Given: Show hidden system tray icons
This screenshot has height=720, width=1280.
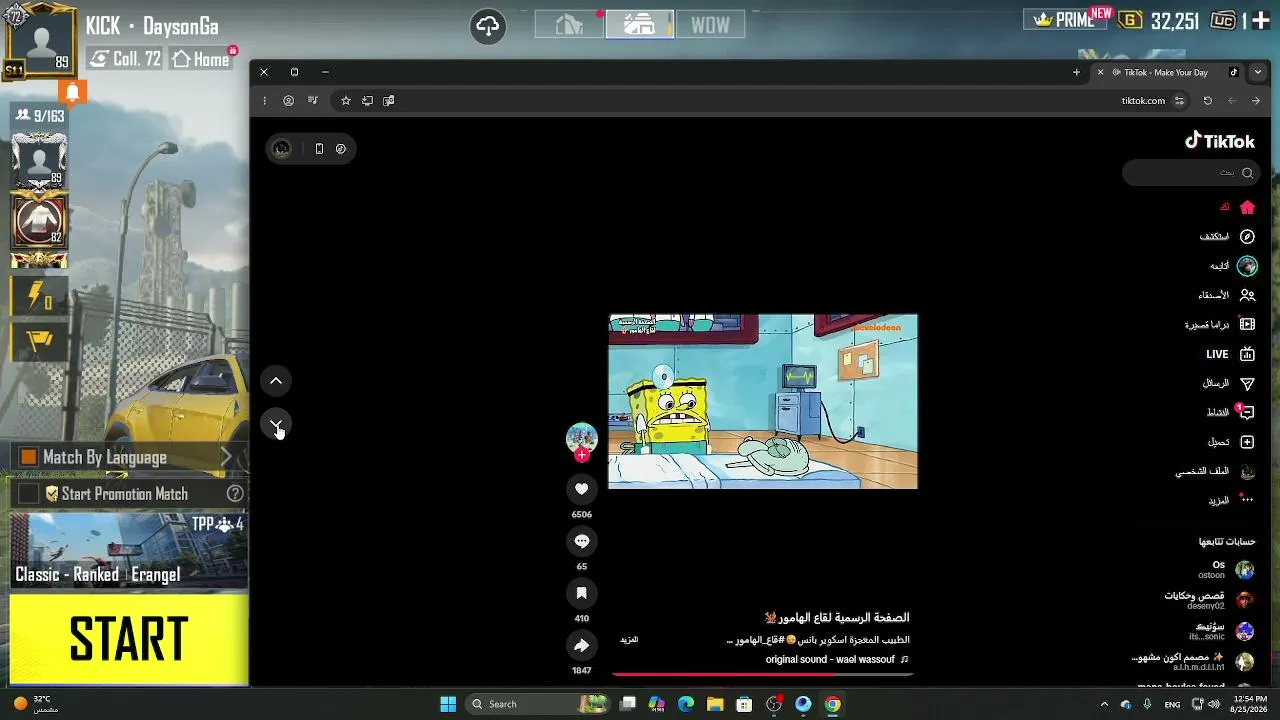Looking at the screenshot, I should (x=1104, y=704).
